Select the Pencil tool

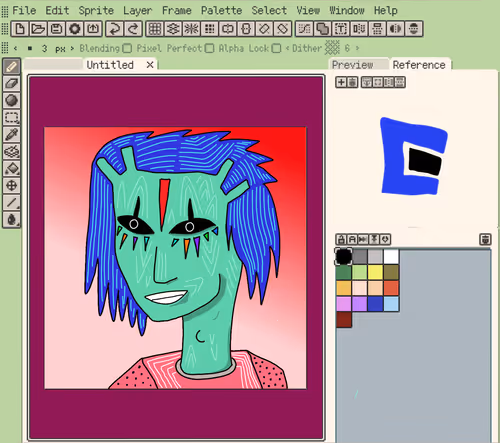point(12,66)
